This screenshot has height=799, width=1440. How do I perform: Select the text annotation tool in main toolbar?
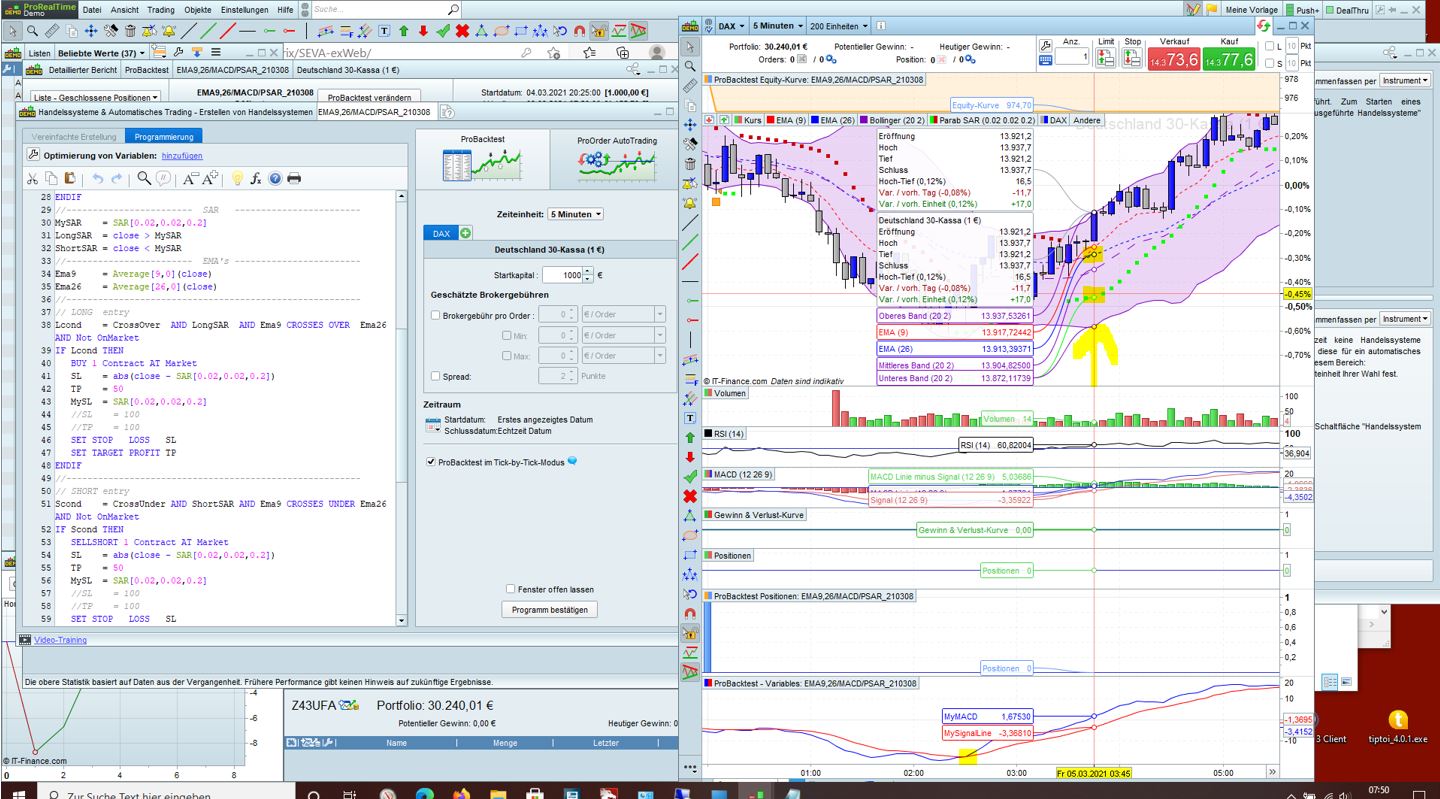385,31
